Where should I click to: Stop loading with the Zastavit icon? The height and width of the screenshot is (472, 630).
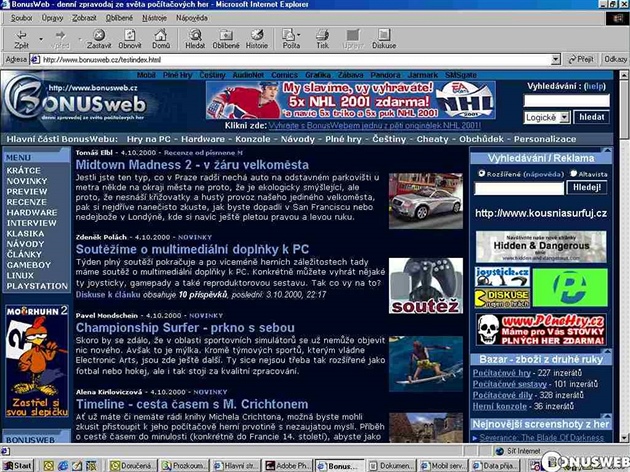(x=99, y=39)
